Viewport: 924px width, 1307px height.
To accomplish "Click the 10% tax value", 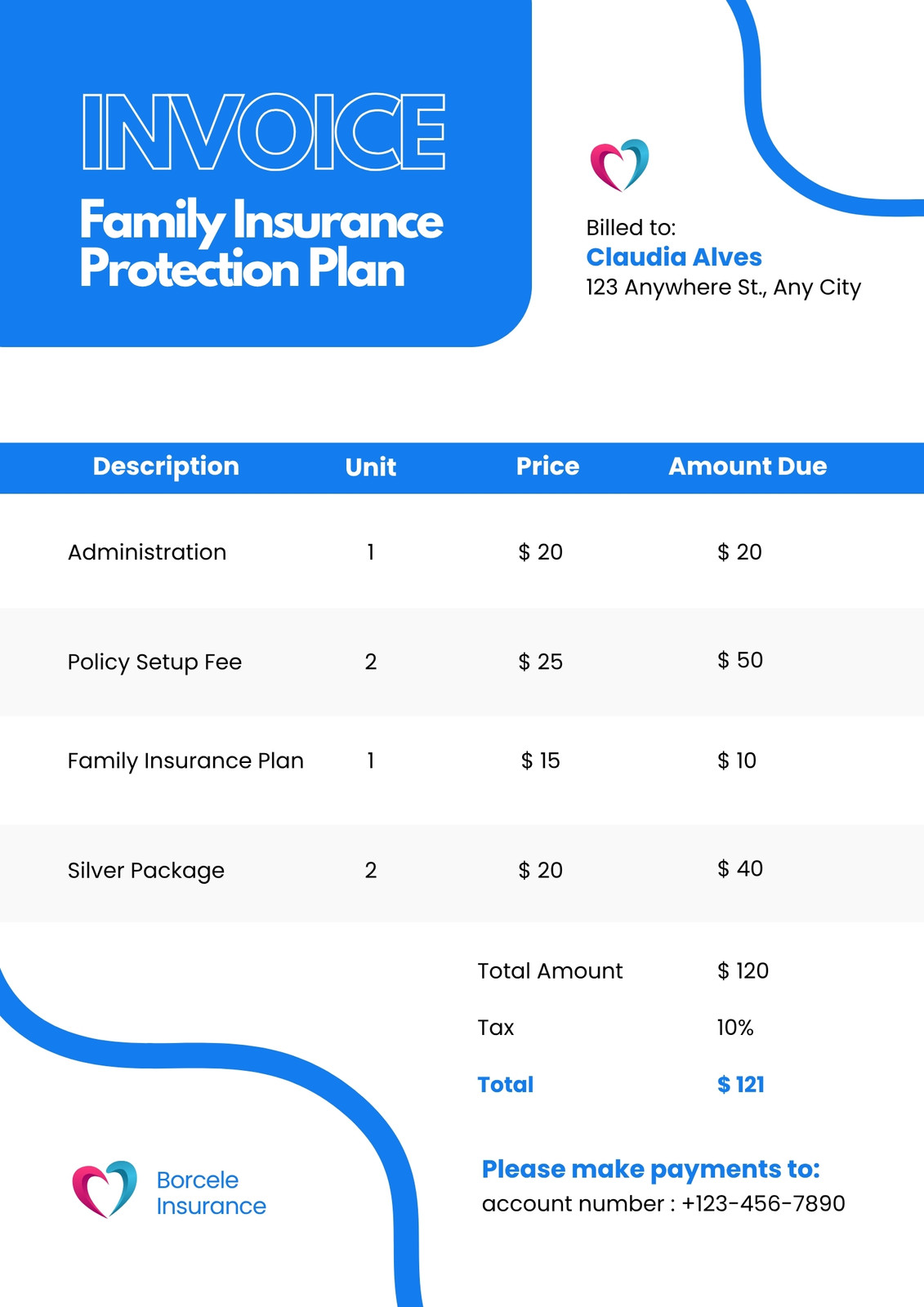I will pyautogui.click(x=735, y=1028).
